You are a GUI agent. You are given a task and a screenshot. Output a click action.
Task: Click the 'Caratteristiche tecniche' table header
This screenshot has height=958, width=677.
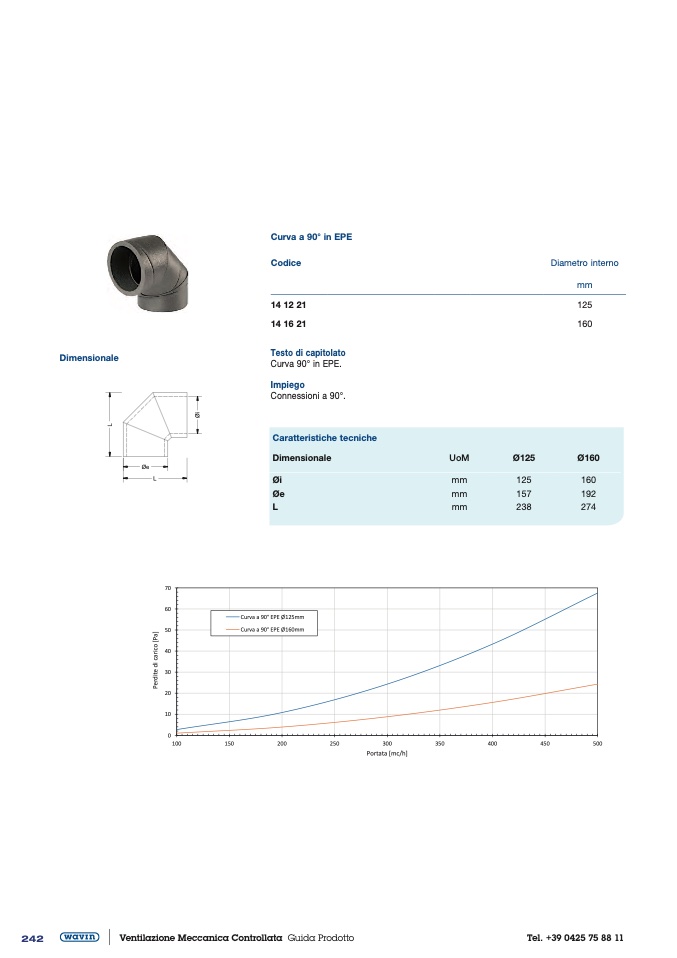[324, 438]
